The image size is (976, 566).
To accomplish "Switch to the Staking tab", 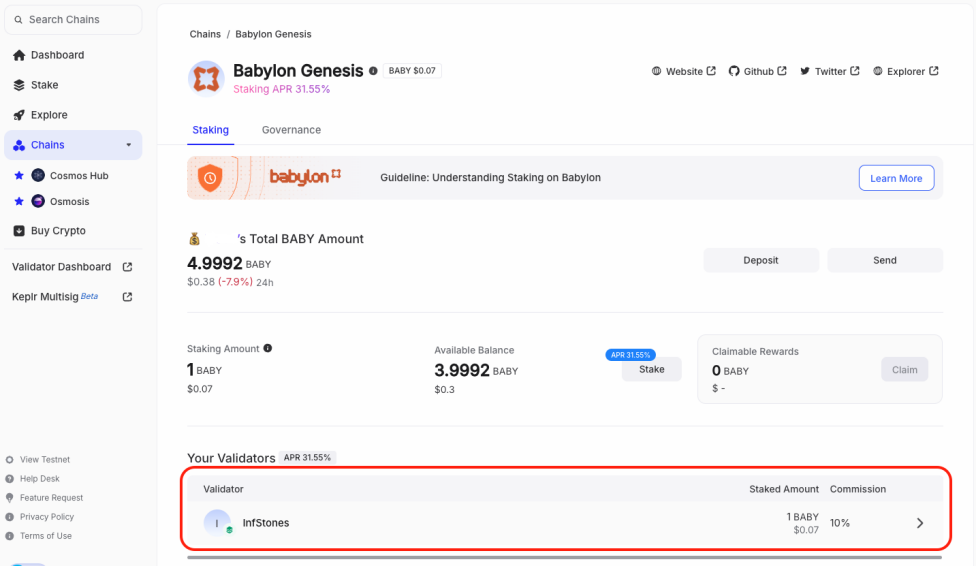I will tap(210, 130).
